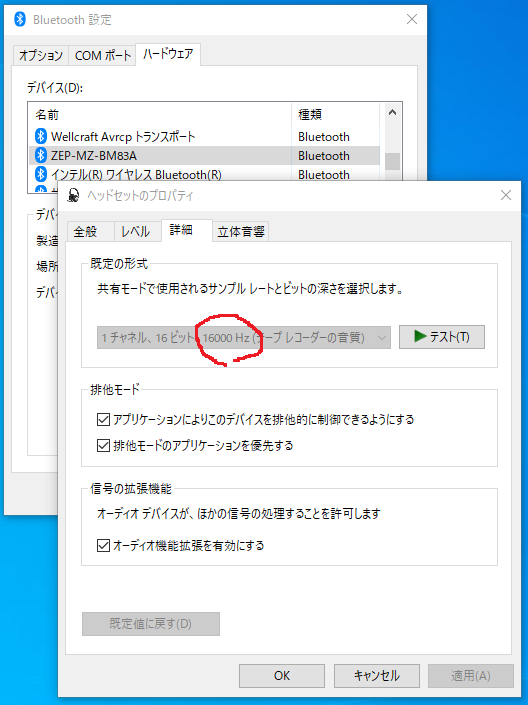Click the キャンセル button
528x705 pixels.
click(377, 676)
